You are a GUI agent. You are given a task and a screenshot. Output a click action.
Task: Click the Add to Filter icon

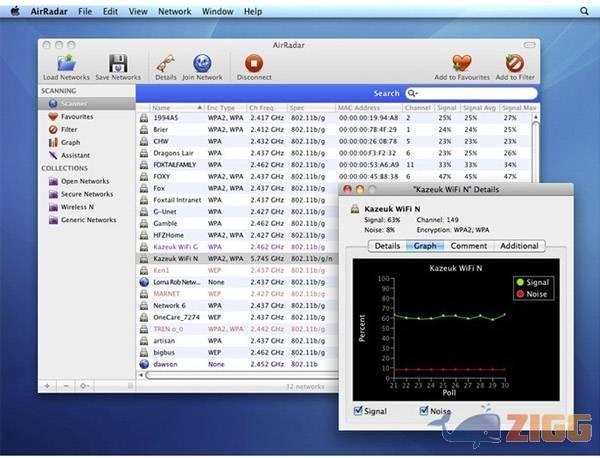pos(515,64)
